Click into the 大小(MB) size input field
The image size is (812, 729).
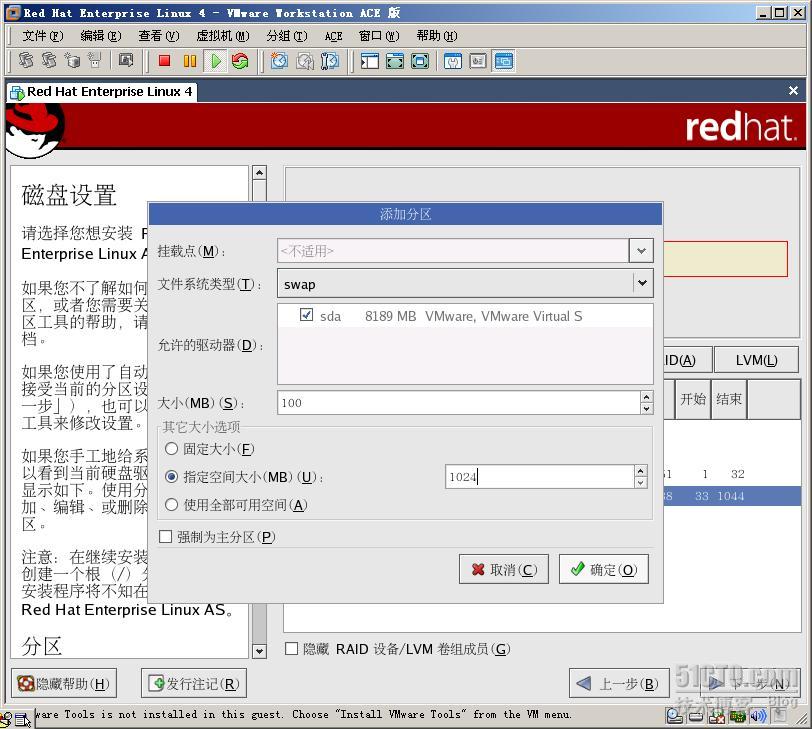click(x=459, y=403)
